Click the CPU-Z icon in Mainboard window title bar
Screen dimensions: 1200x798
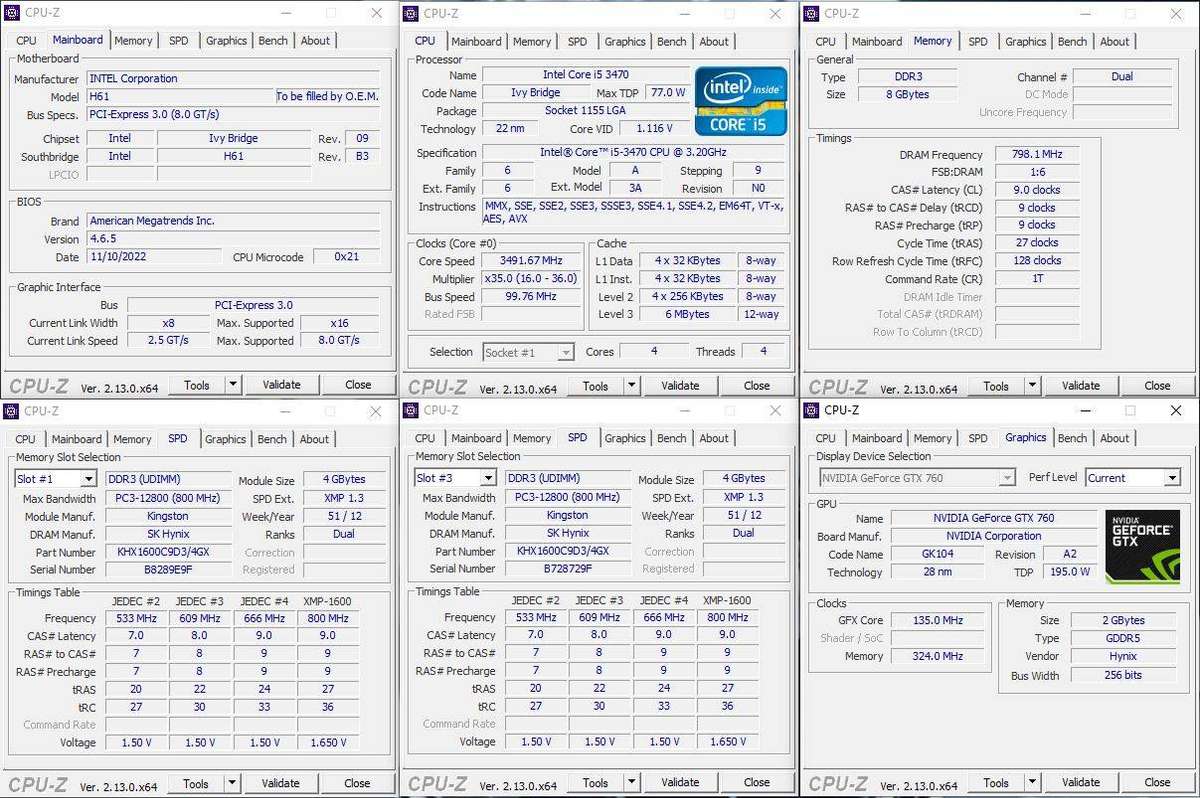click(x=13, y=13)
